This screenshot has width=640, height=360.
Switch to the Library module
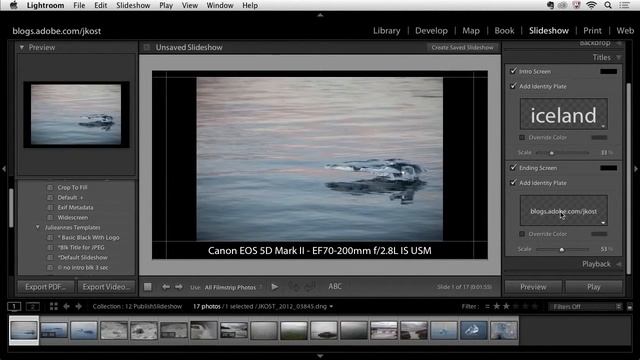tap(387, 31)
